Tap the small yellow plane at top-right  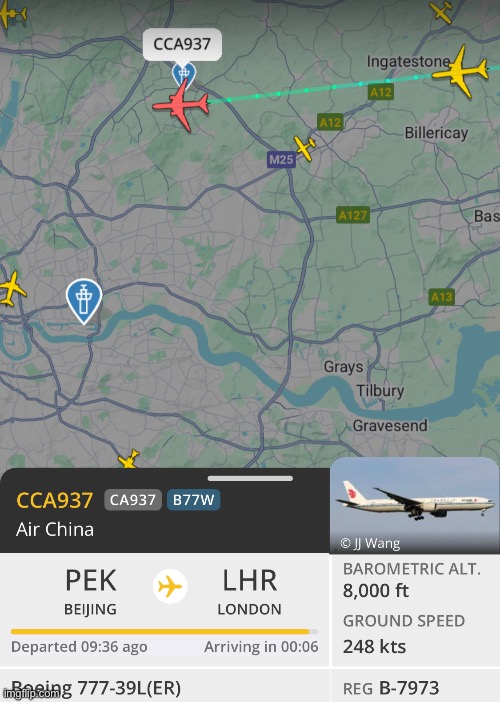coord(441,11)
